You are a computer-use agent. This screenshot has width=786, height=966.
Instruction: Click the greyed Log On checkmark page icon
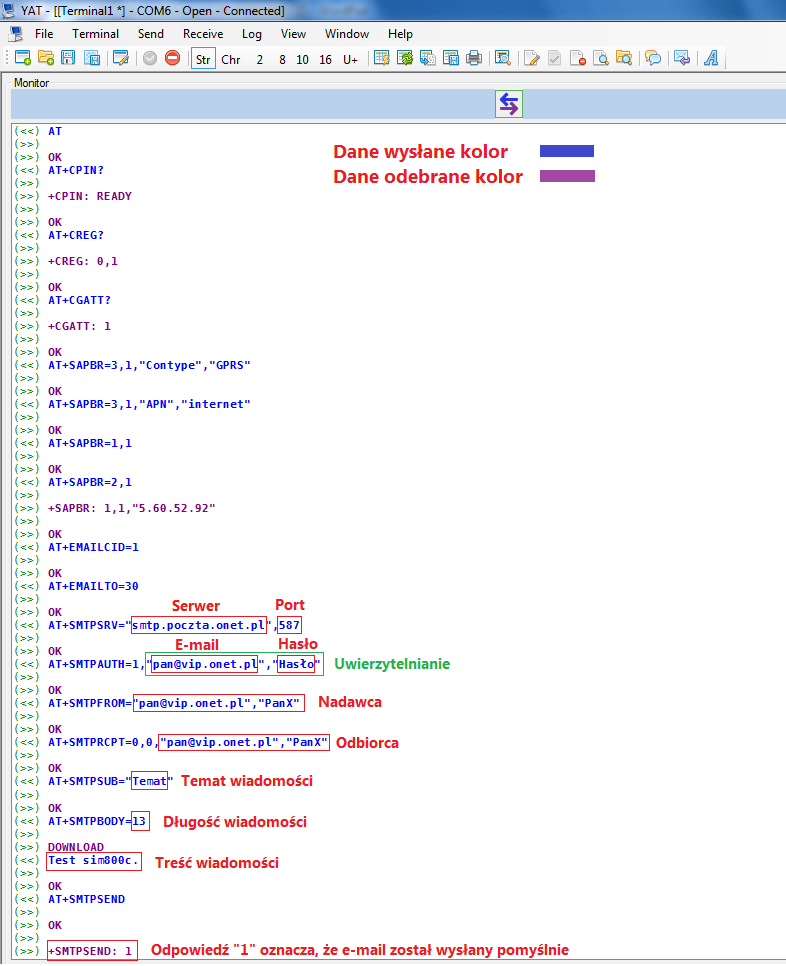tap(554, 58)
